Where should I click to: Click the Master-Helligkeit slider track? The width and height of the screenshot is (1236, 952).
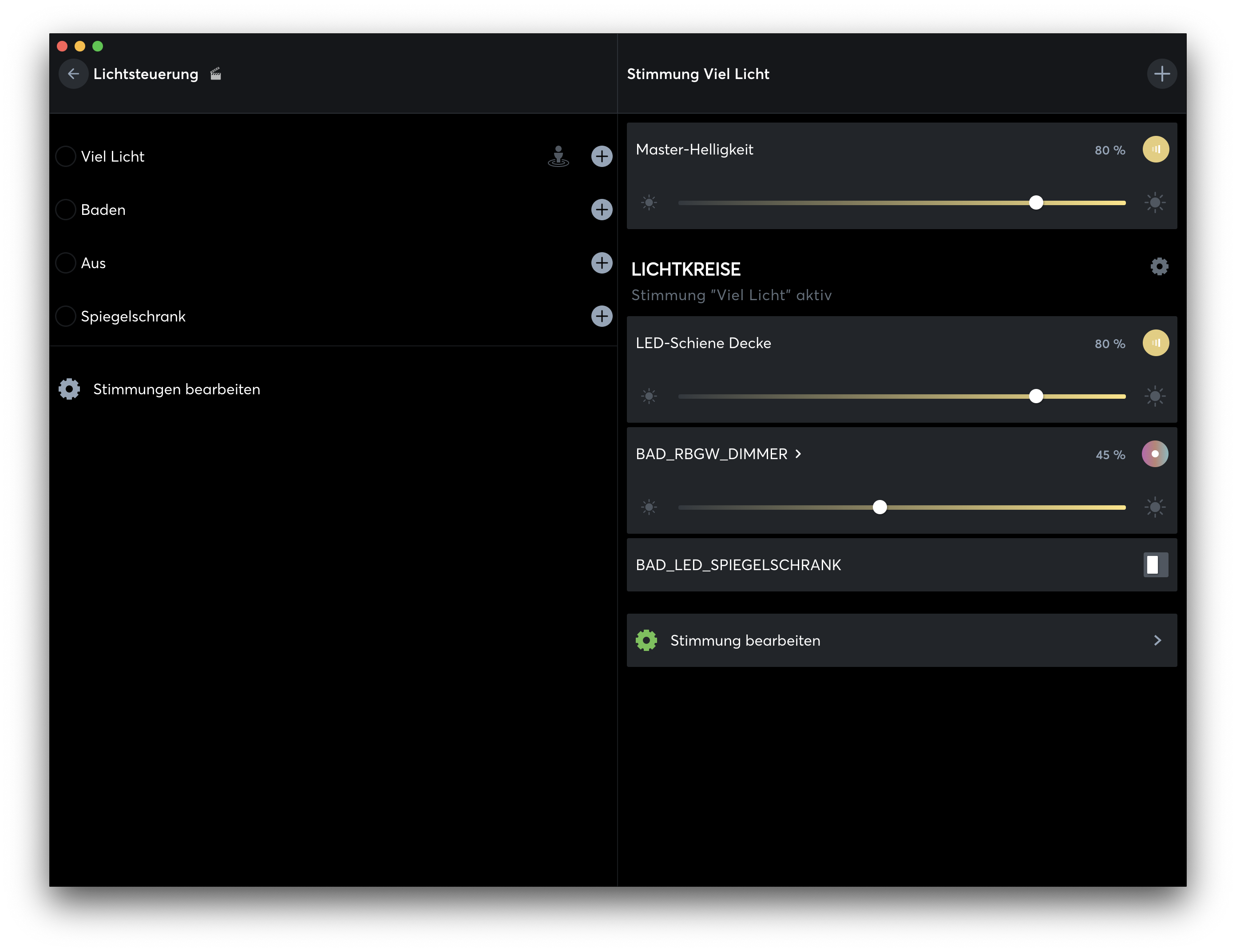coord(849,202)
